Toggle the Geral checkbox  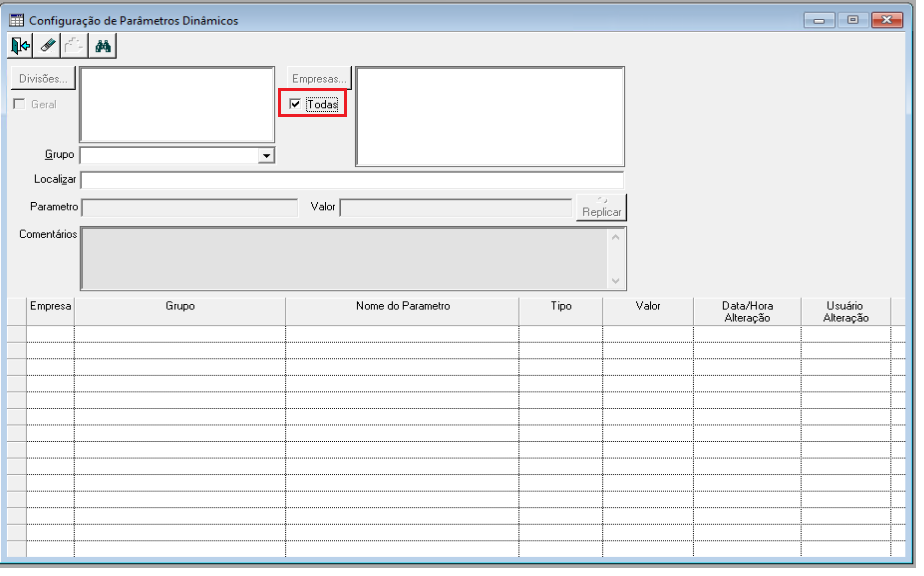(19, 104)
